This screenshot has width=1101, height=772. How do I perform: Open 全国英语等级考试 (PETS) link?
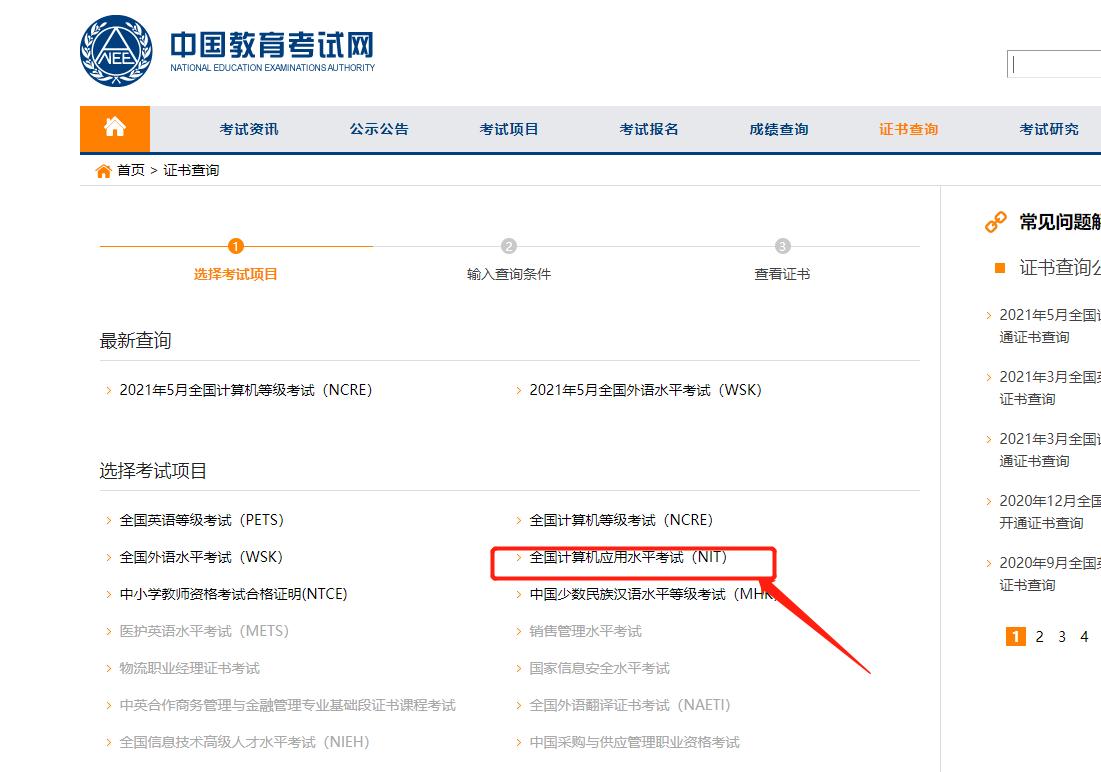click(x=199, y=520)
